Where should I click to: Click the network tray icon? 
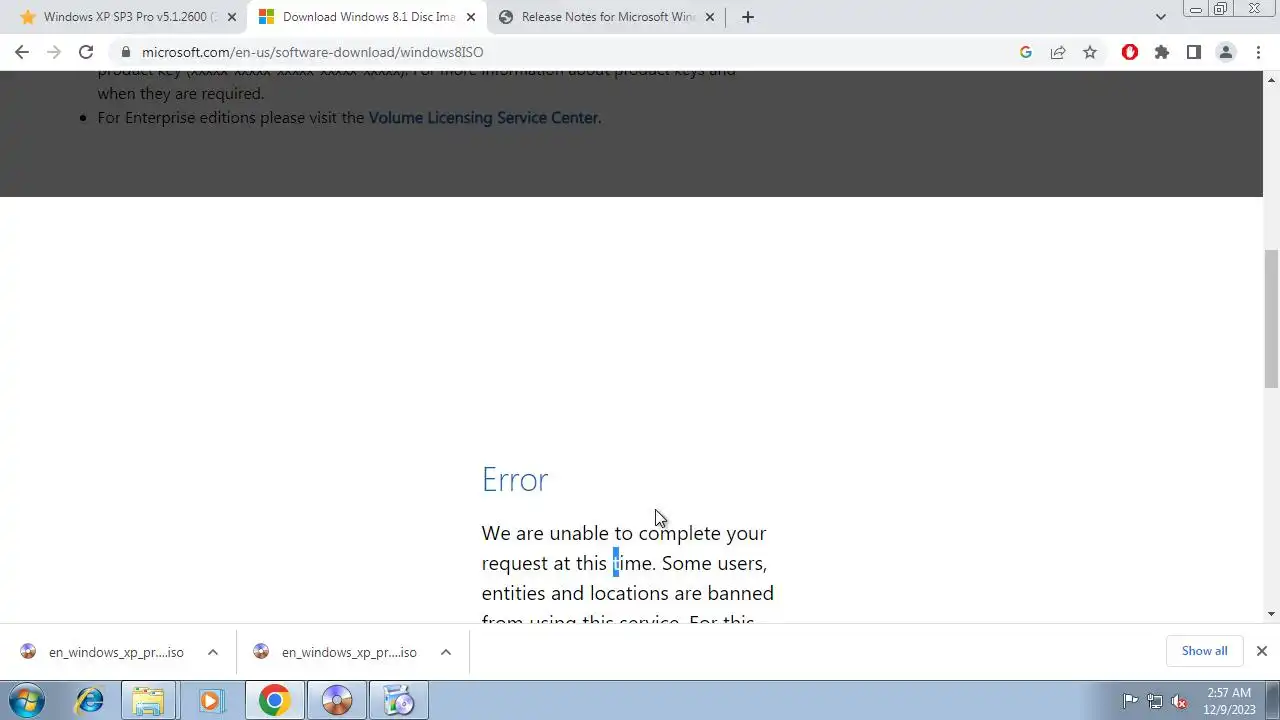1155,701
